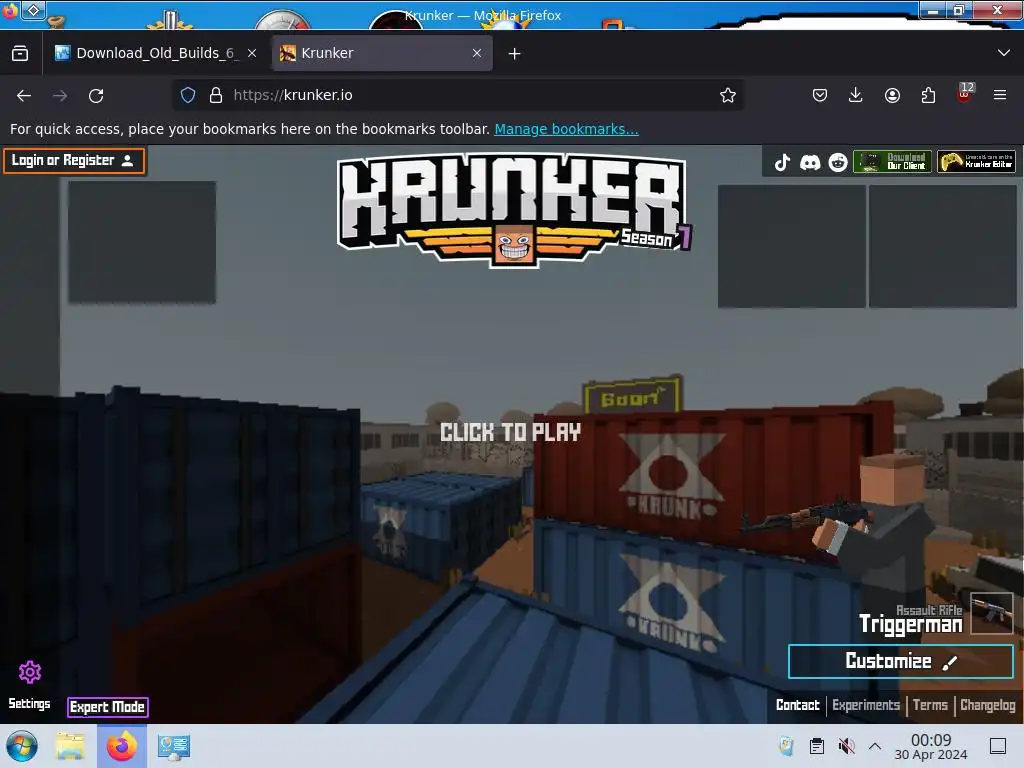The image size is (1024, 768).
Task: Click the uBlock extension badge showing 12
Action: (965, 93)
